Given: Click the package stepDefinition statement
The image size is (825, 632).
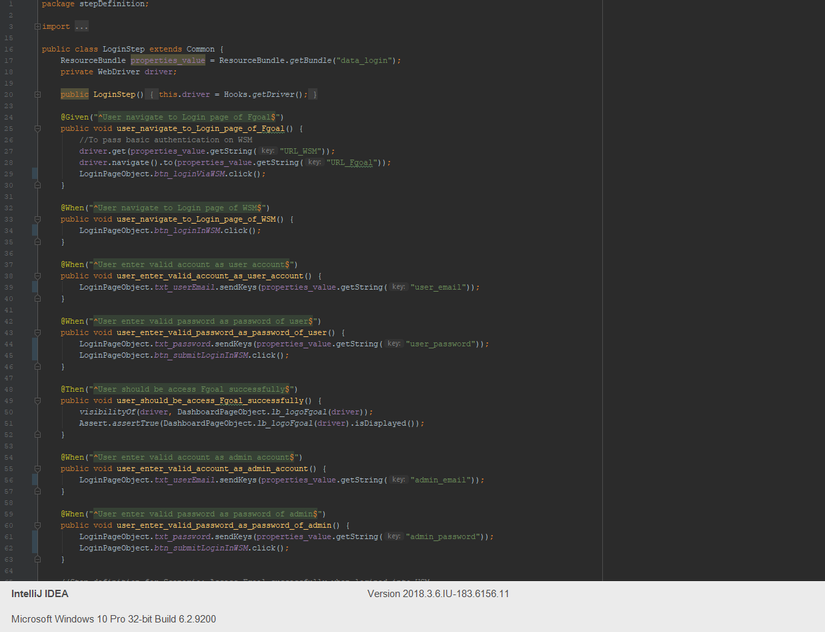Looking at the screenshot, I should (95, 4).
